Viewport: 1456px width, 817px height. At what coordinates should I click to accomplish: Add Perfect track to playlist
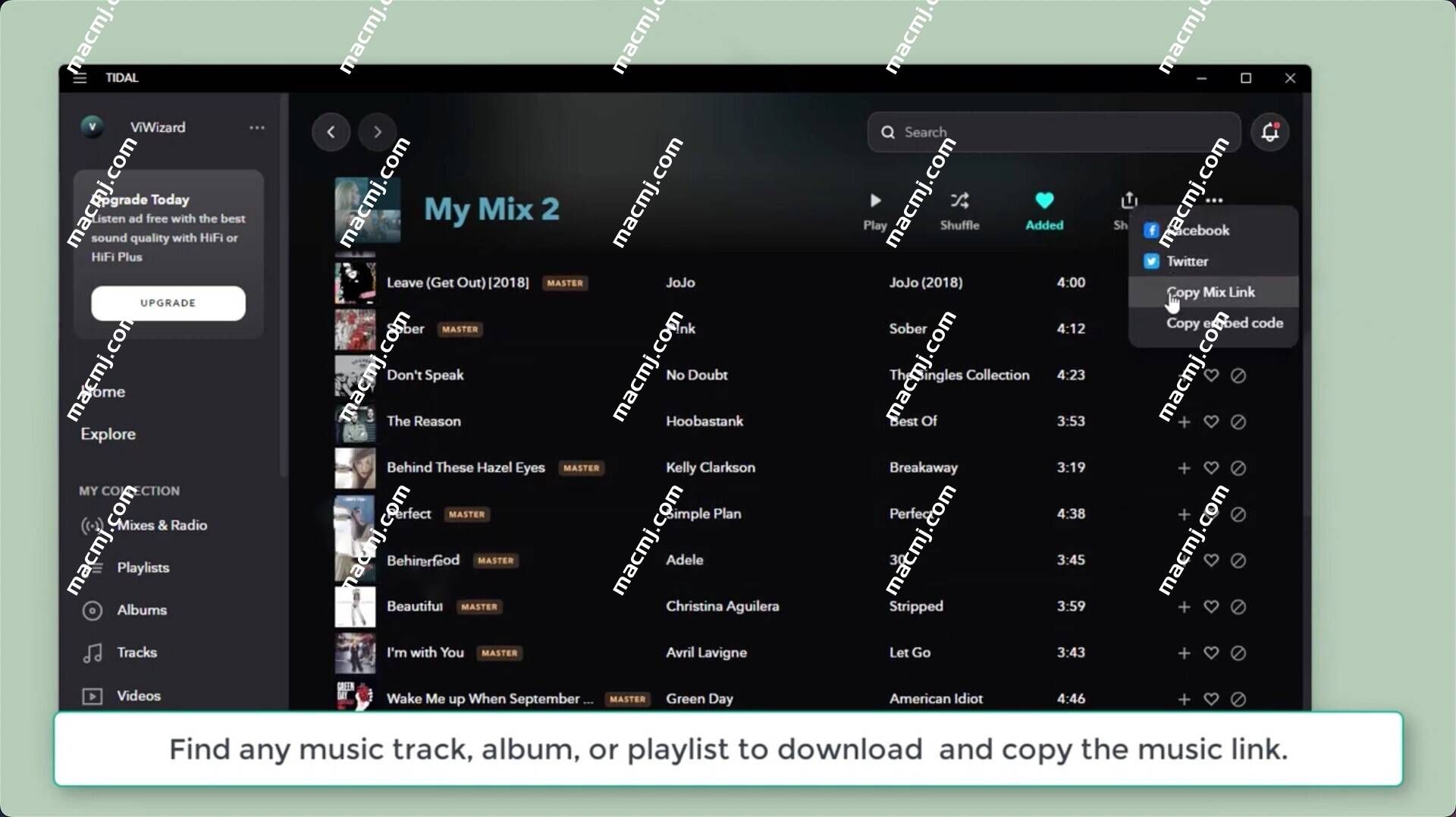click(x=1184, y=514)
